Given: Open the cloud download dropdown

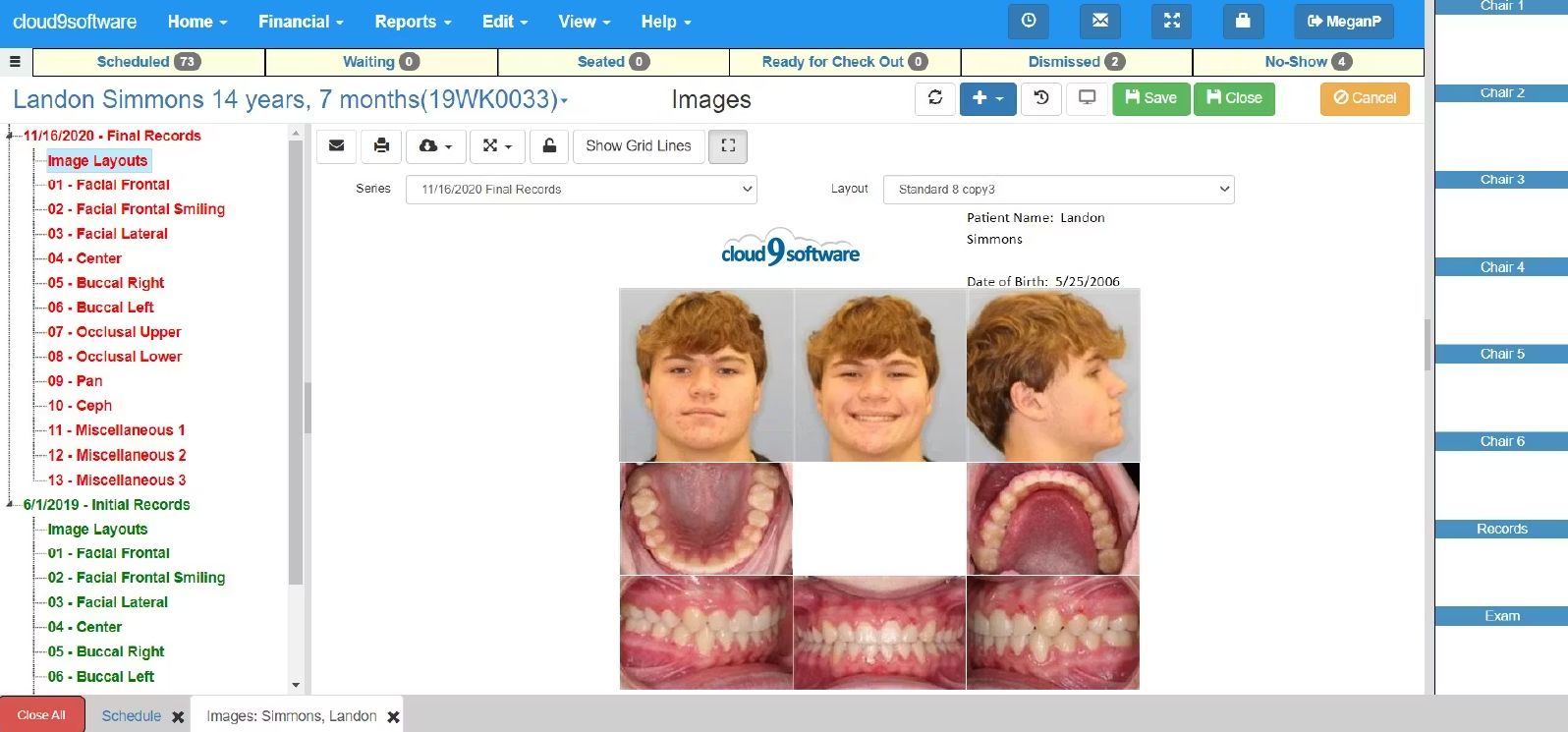Looking at the screenshot, I should pos(435,145).
